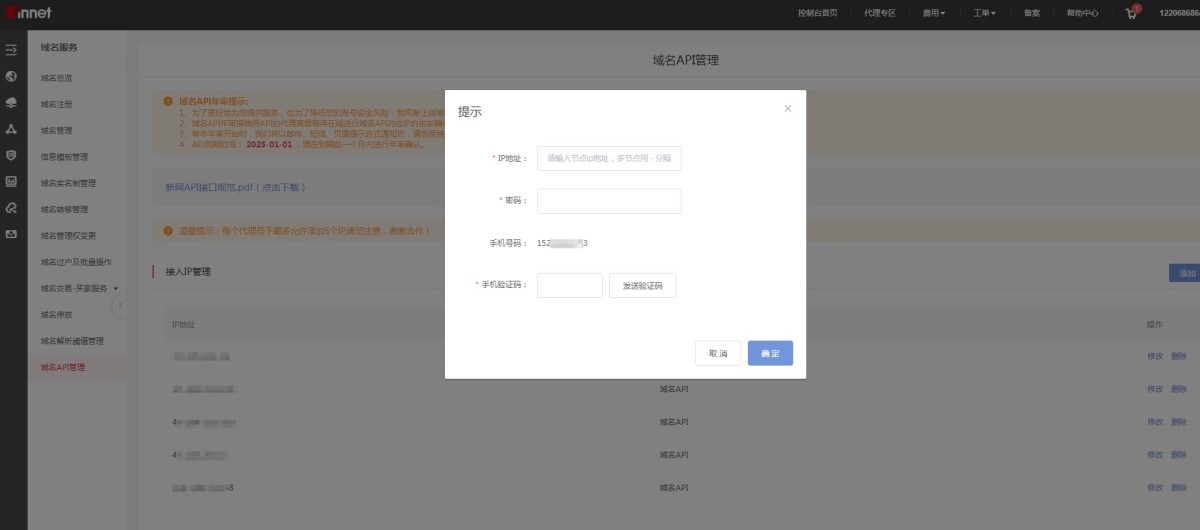1200x530 pixels.
Task: Click the cloud icon in left rail
Action: [11, 102]
